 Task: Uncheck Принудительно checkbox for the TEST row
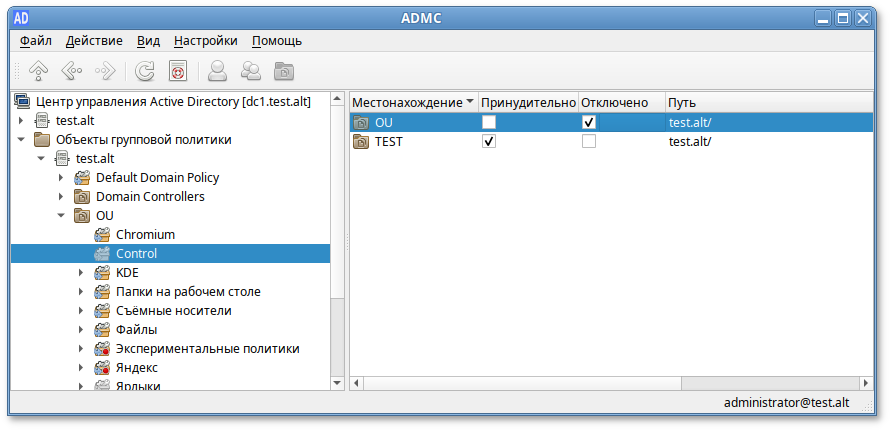pos(489,141)
